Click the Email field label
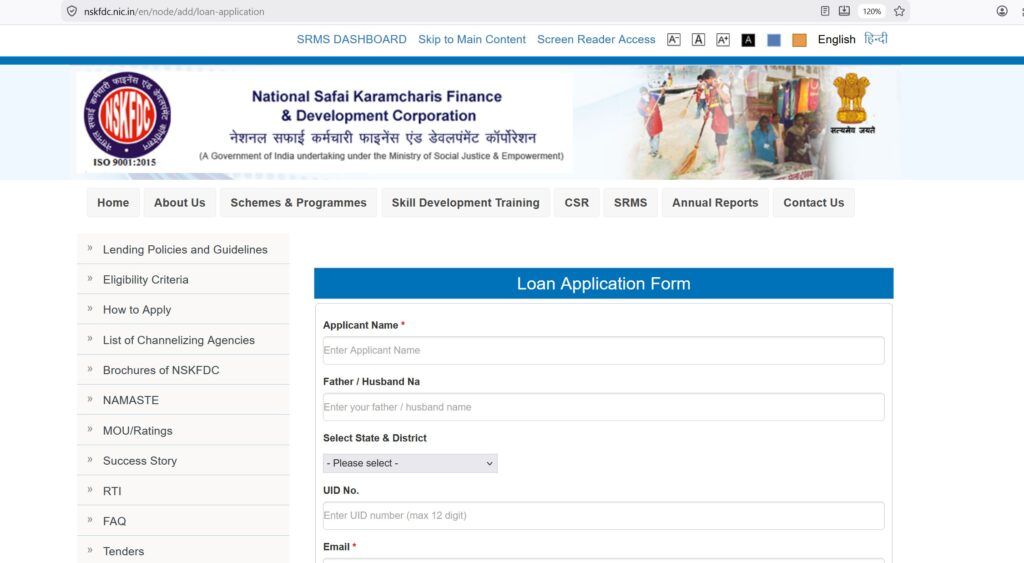This screenshot has width=1024, height=563. tap(336, 547)
